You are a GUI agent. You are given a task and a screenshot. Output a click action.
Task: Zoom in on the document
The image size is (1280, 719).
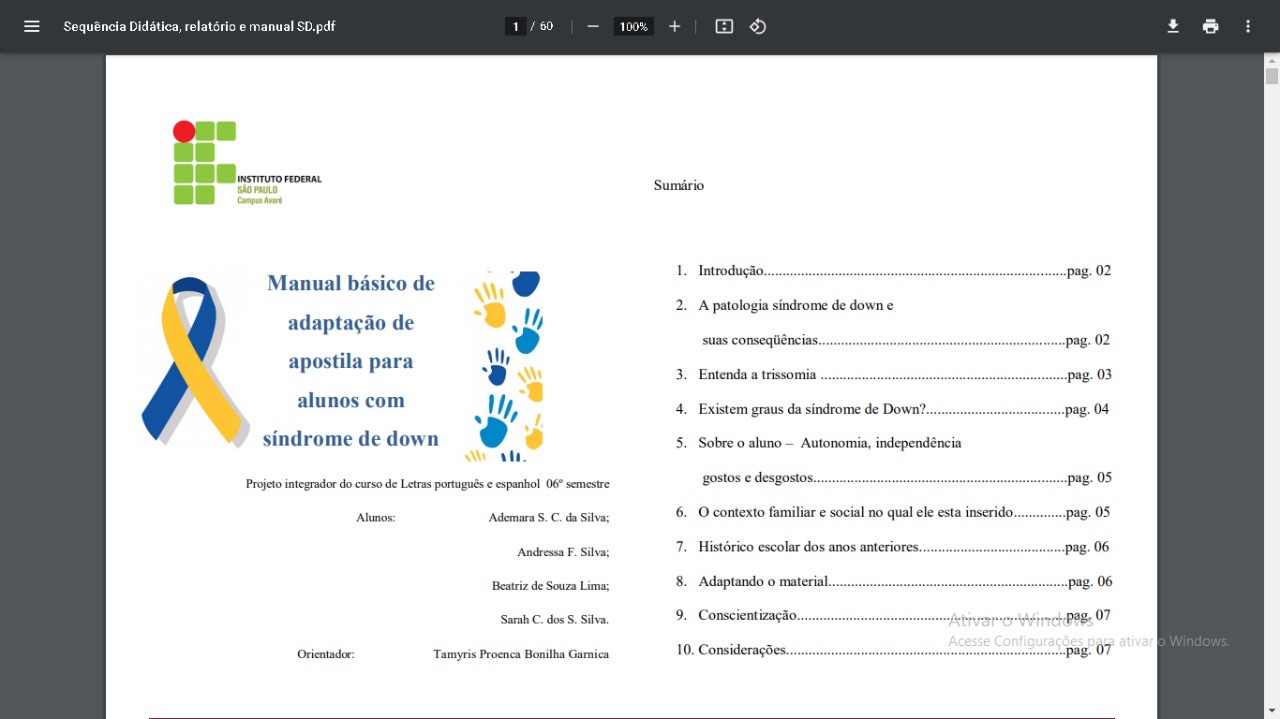point(674,26)
